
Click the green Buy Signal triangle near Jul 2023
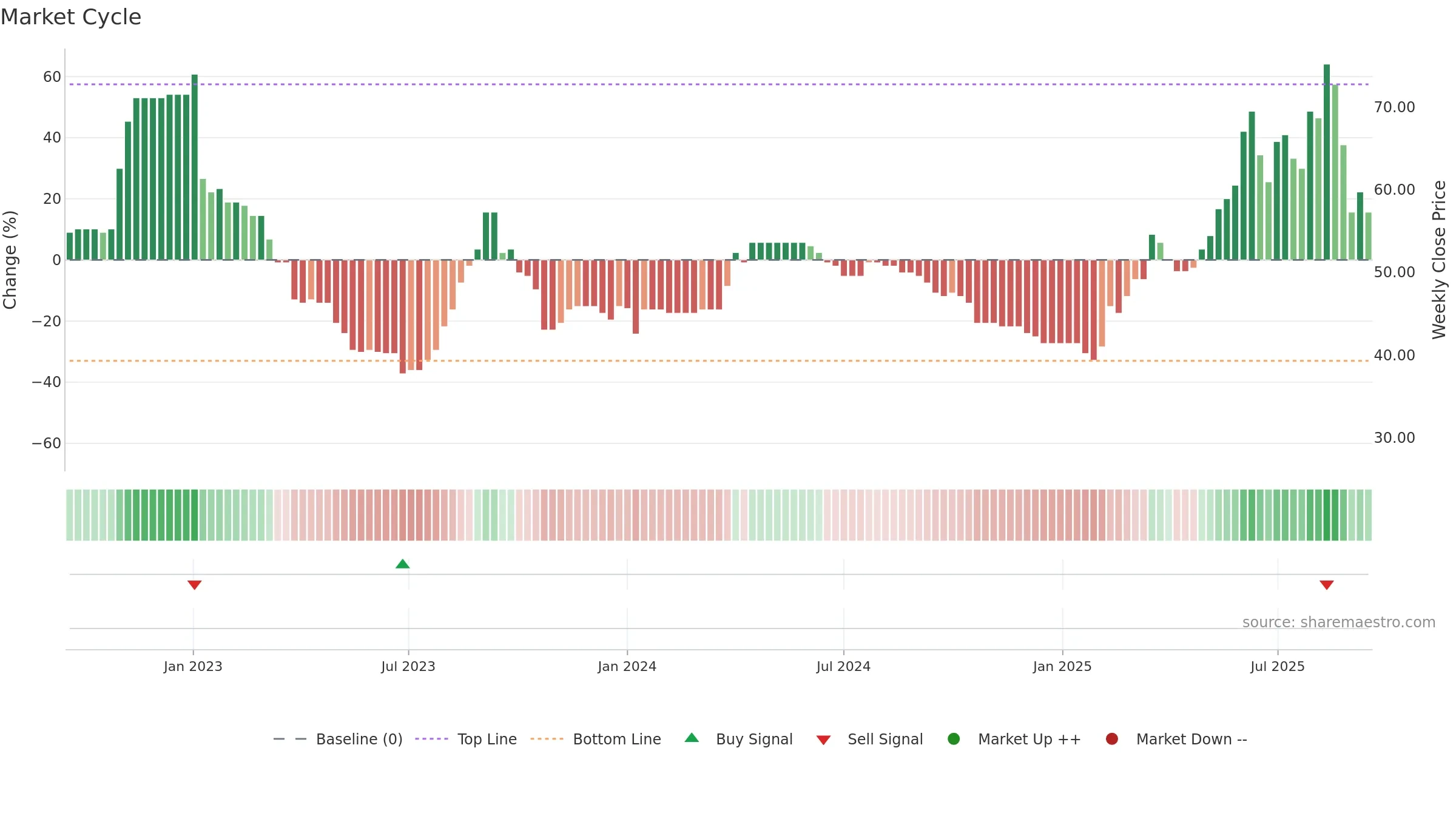pos(402,564)
